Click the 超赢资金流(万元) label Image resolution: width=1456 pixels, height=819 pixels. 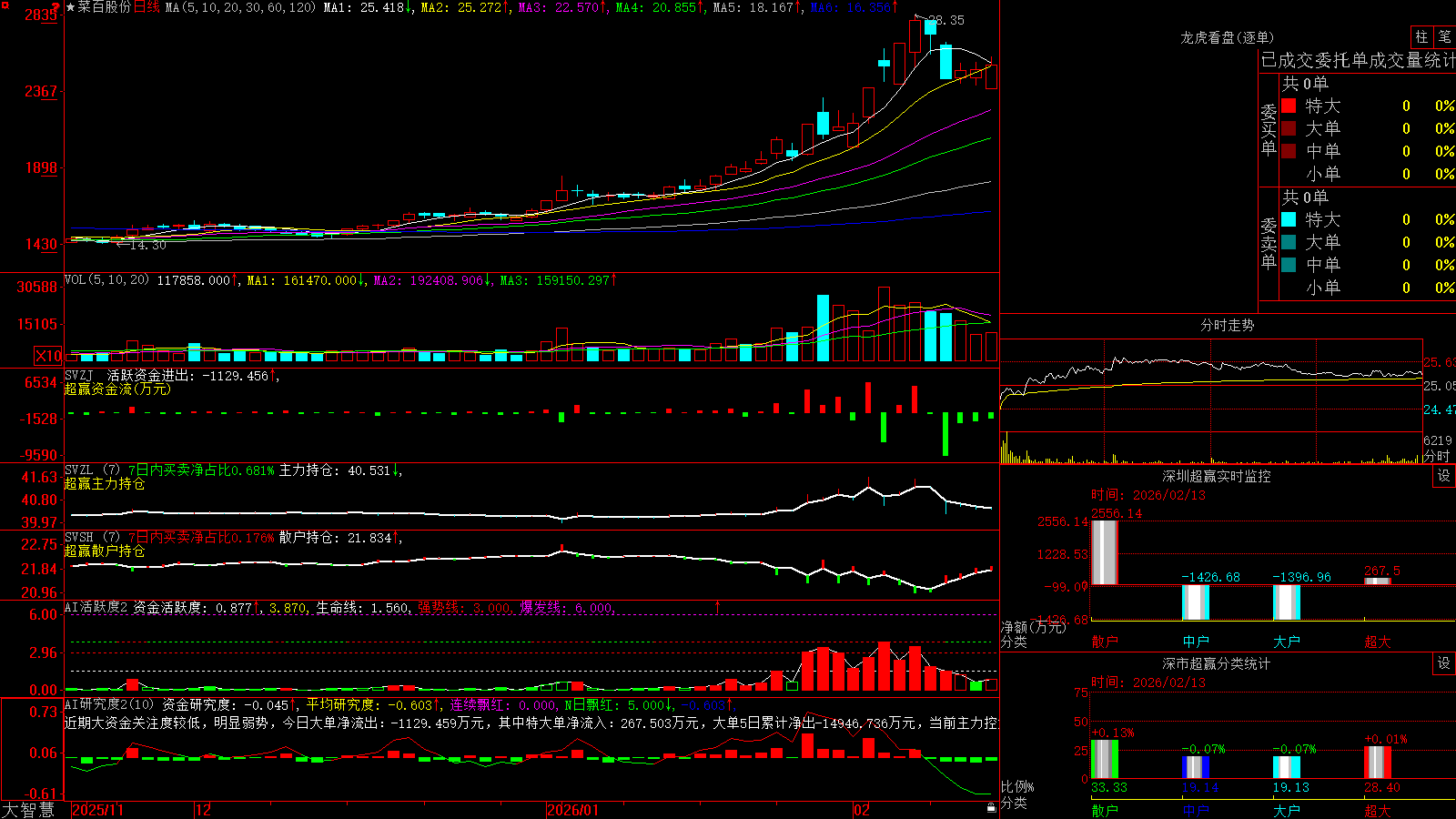[x=117, y=389]
